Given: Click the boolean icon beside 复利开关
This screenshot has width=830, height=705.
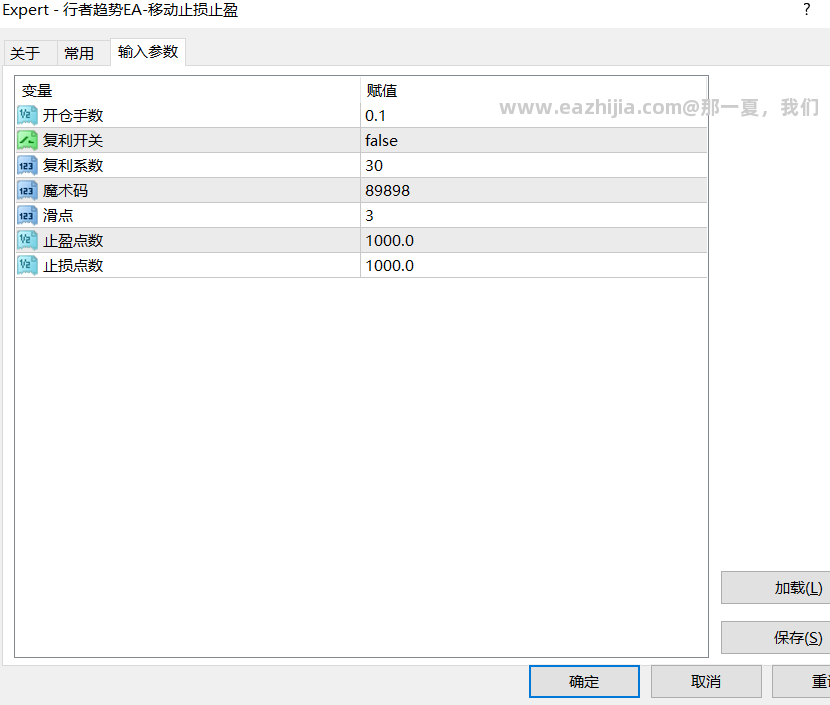Looking at the screenshot, I should tap(27, 140).
